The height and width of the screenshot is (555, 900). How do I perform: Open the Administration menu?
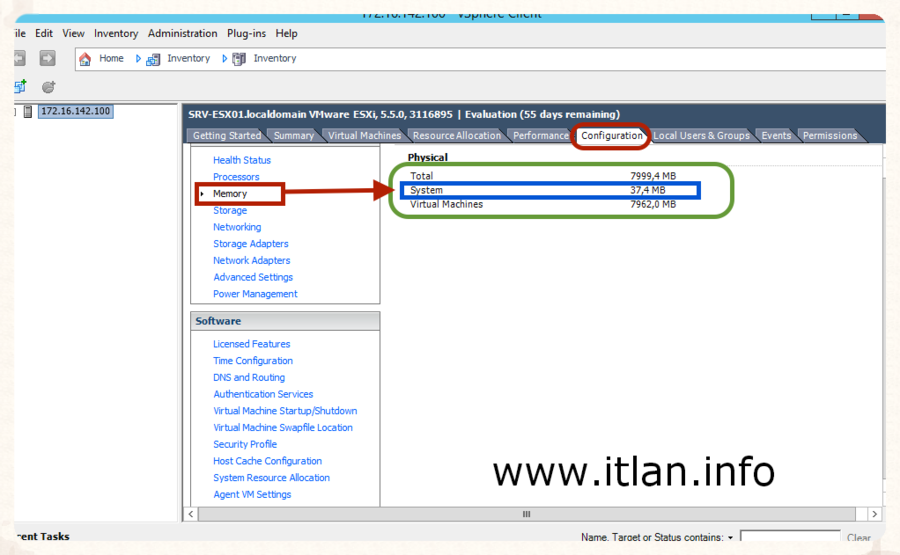pos(182,33)
